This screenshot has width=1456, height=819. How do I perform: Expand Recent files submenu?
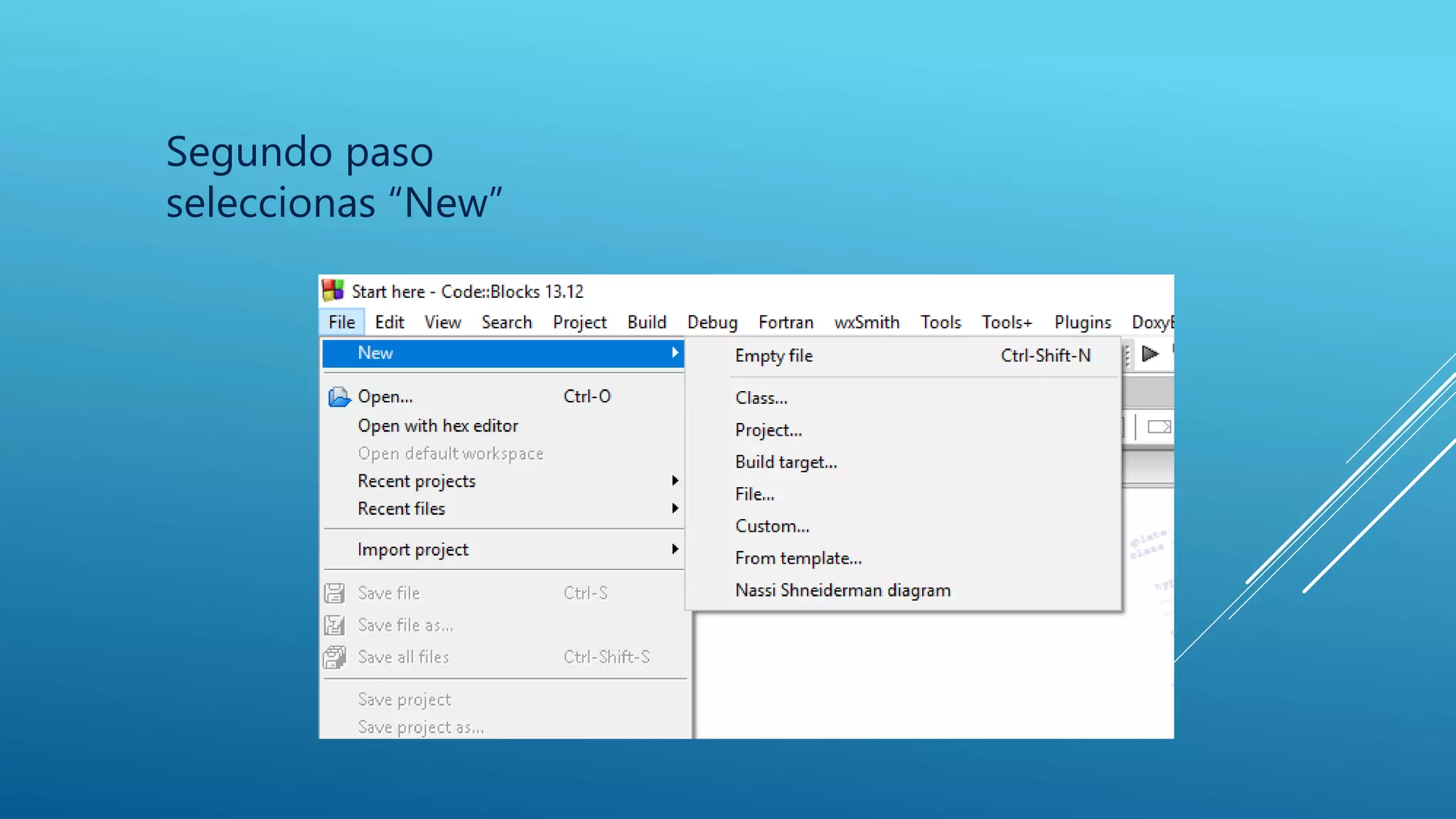[x=503, y=509]
